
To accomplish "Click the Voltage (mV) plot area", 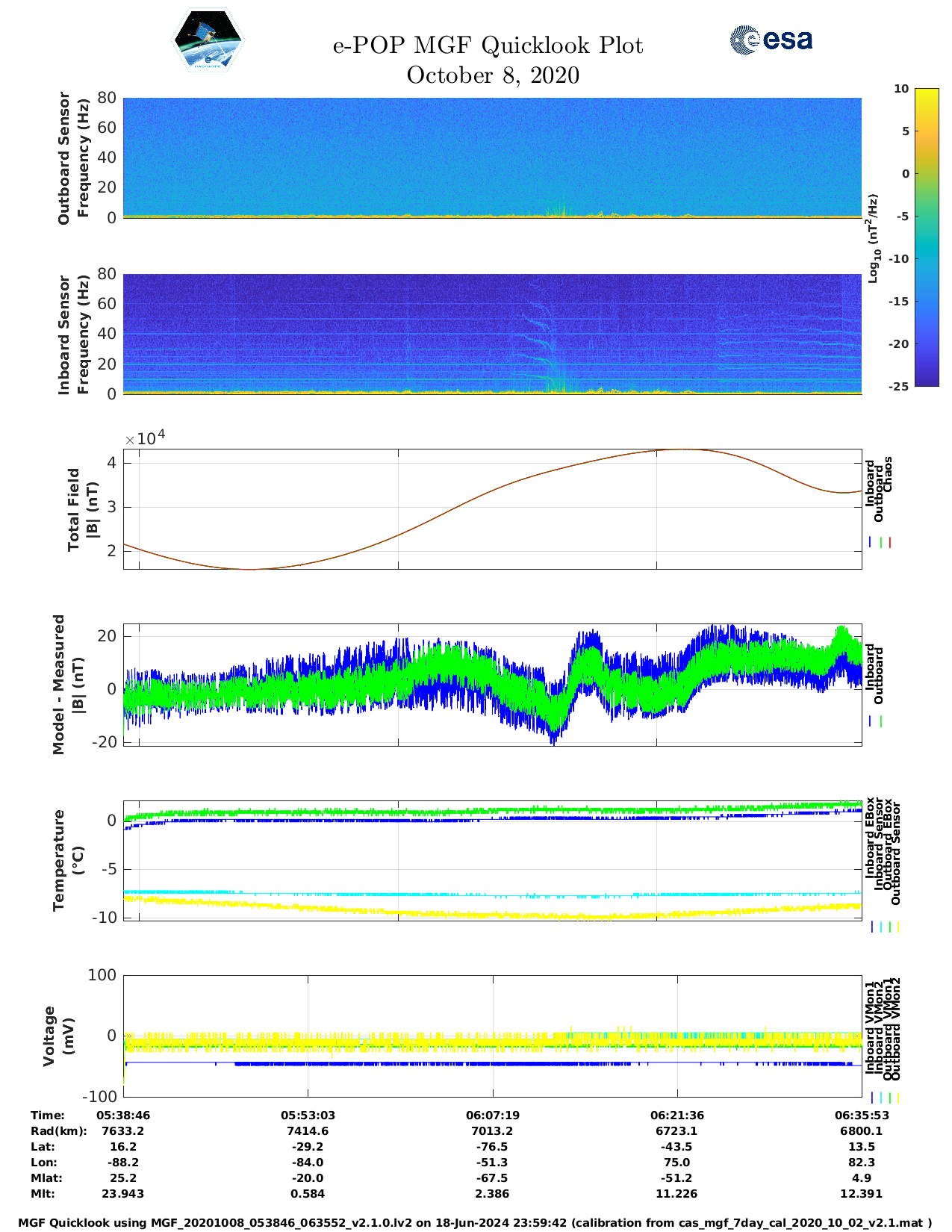I will pyautogui.click(x=492, y=1036).
